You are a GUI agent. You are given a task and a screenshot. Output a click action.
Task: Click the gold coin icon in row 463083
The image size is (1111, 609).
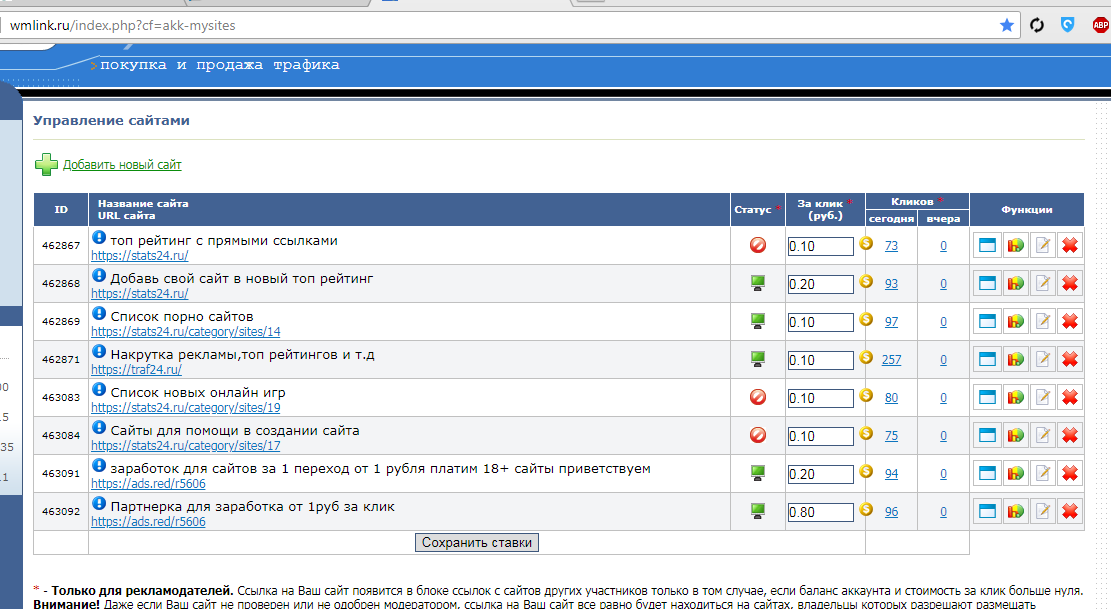[866, 396]
